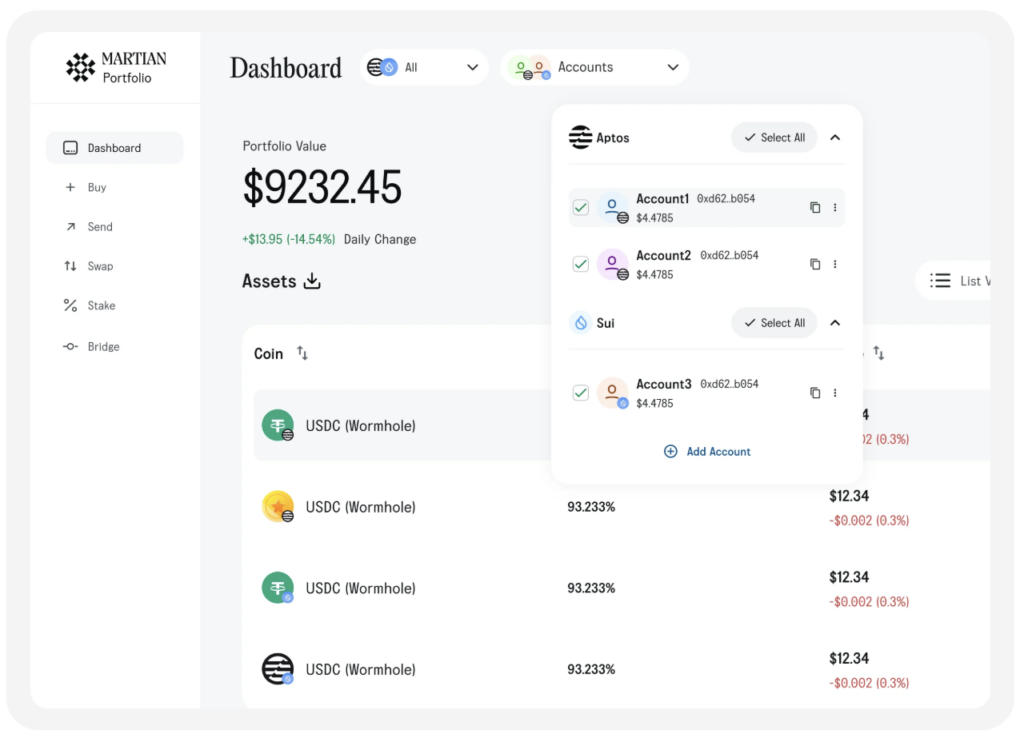Copy Account1 address using copy icon
This screenshot has height=742, width=1024.
(815, 207)
